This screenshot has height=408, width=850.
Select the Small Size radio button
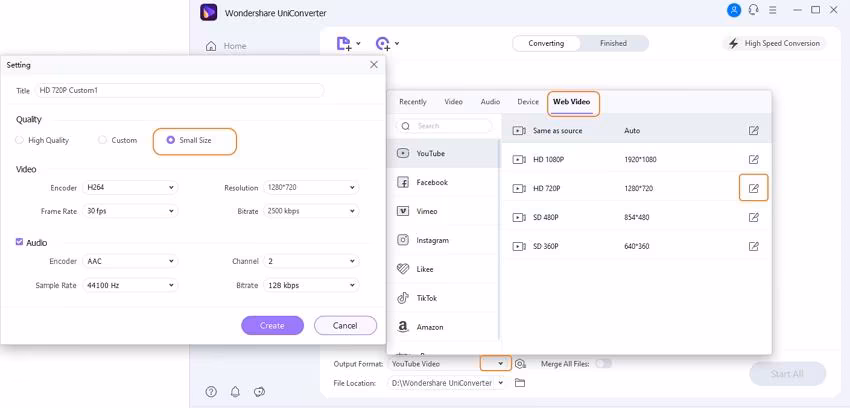coord(171,140)
